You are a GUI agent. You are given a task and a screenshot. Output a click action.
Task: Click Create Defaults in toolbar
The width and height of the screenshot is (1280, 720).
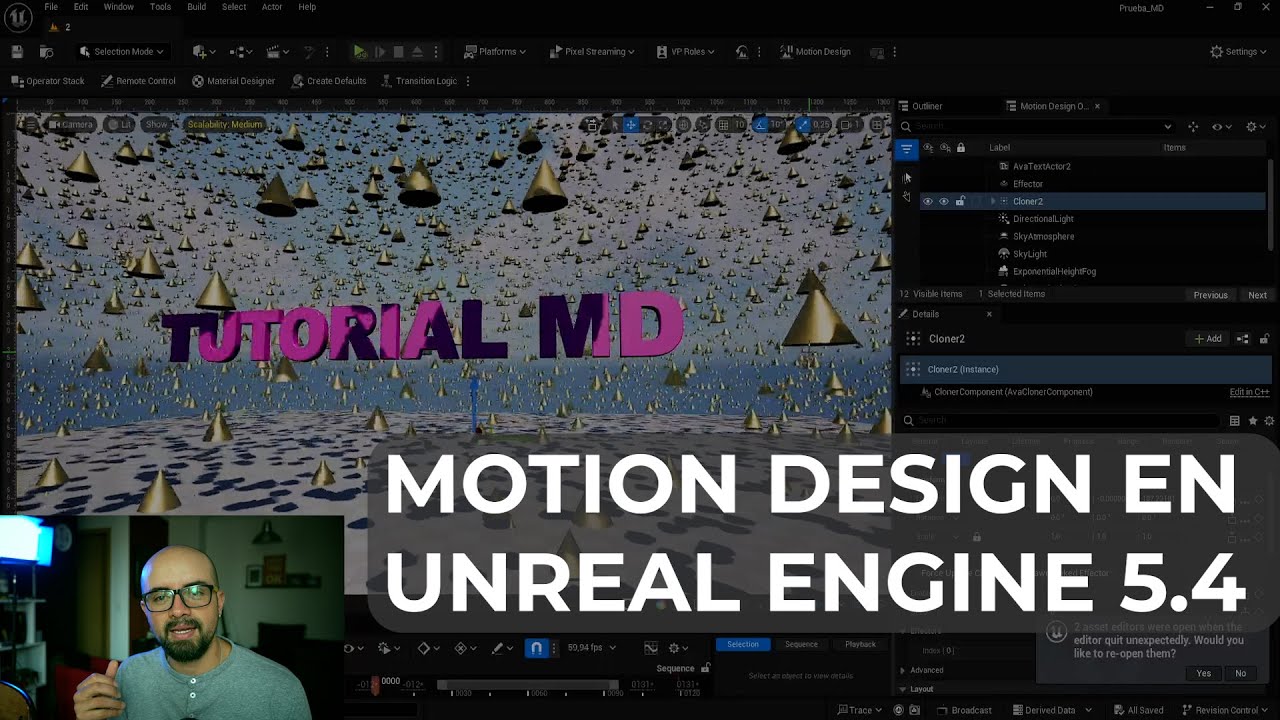point(329,81)
